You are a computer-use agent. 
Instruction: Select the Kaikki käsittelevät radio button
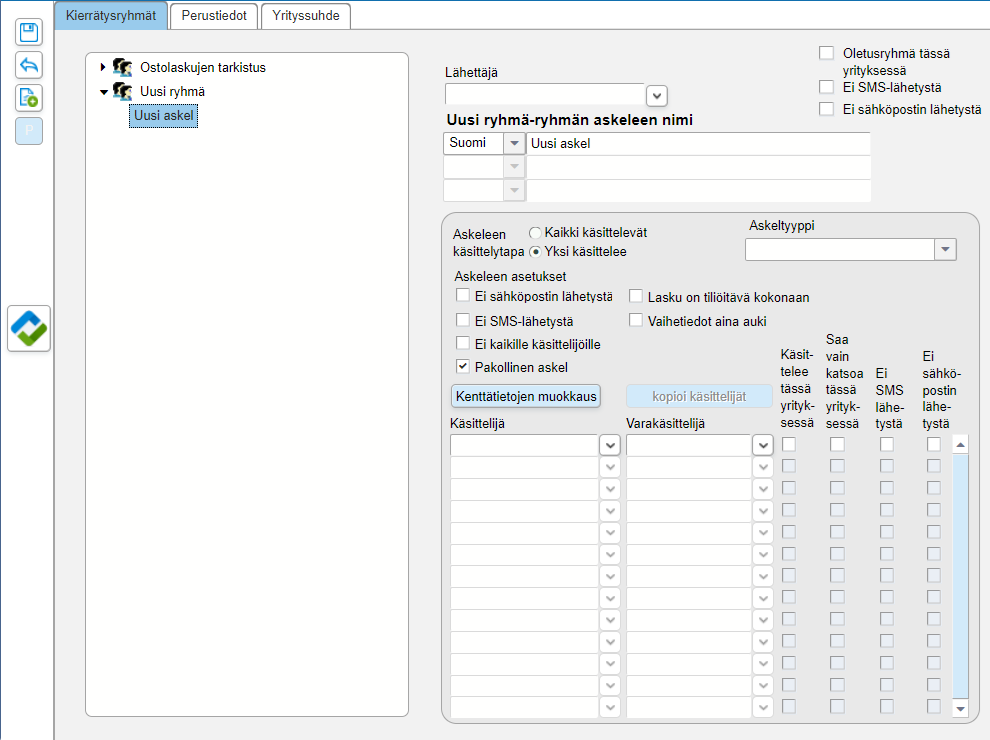pos(535,233)
